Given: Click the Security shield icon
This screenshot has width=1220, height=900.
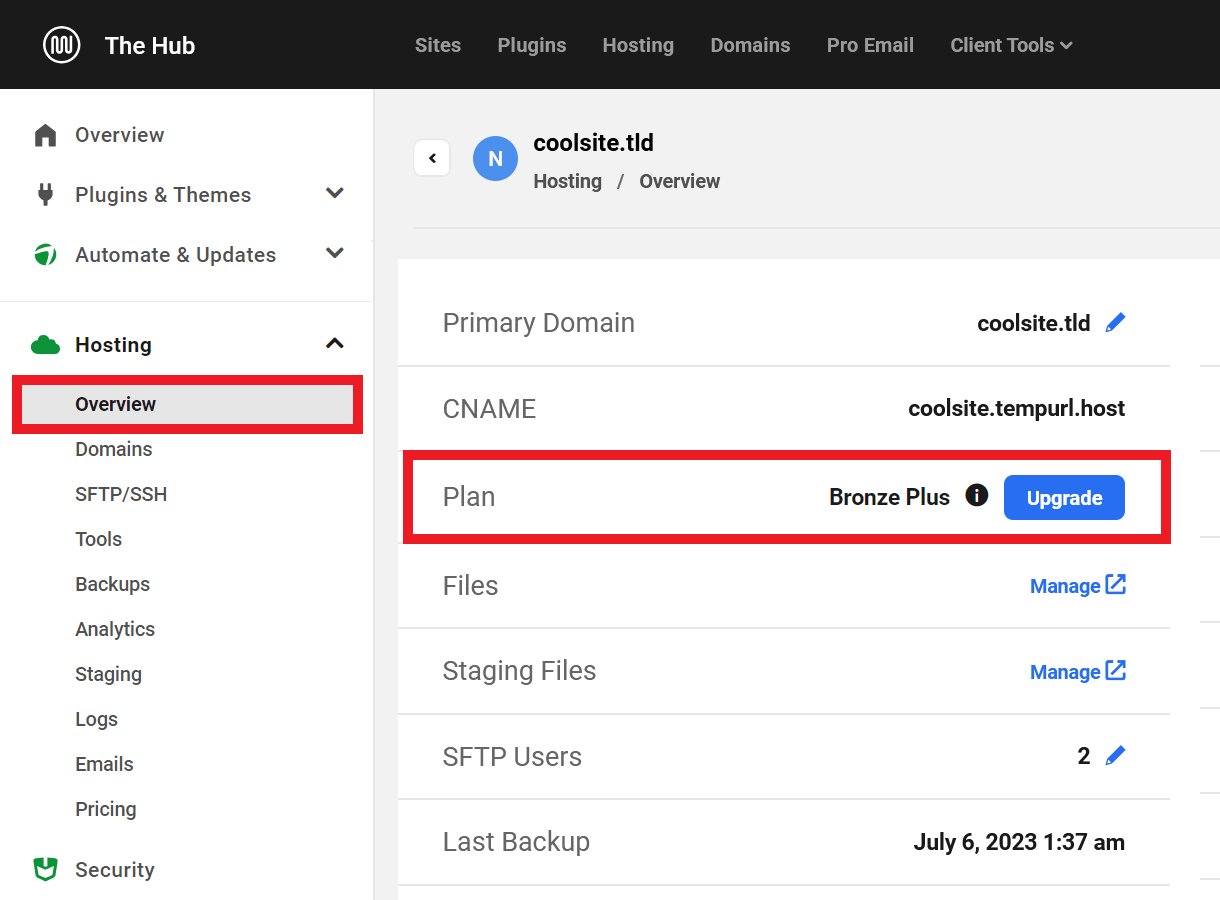Looking at the screenshot, I should [x=45, y=869].
